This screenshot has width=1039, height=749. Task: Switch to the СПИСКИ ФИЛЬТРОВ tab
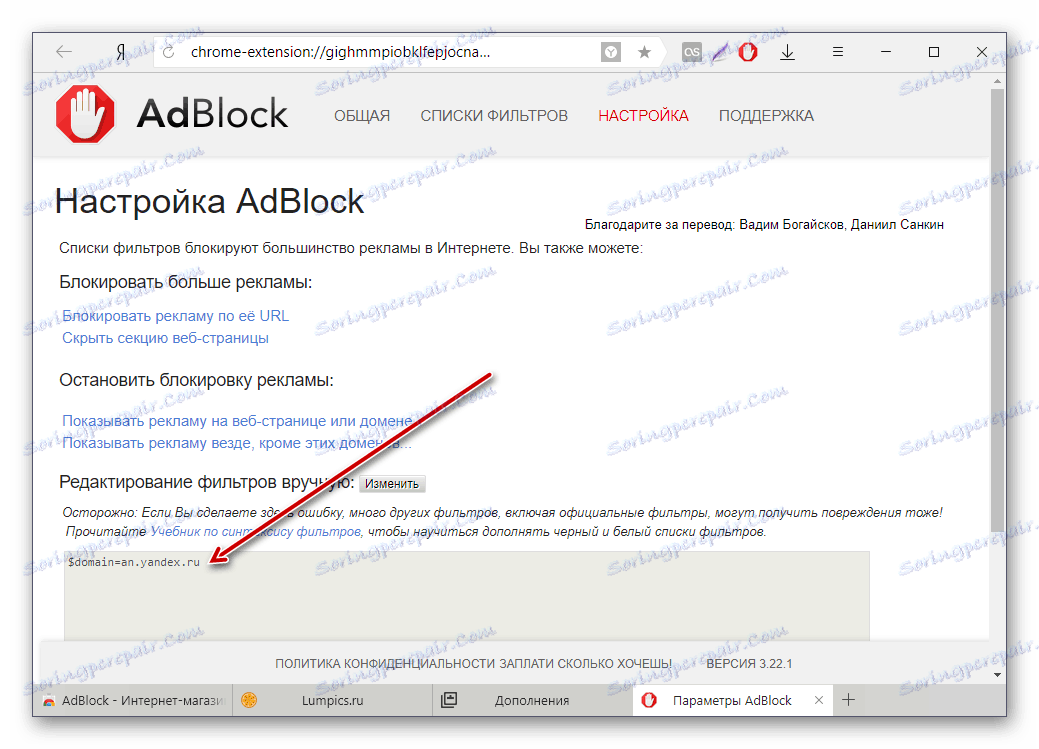click(x=494, y=116)
